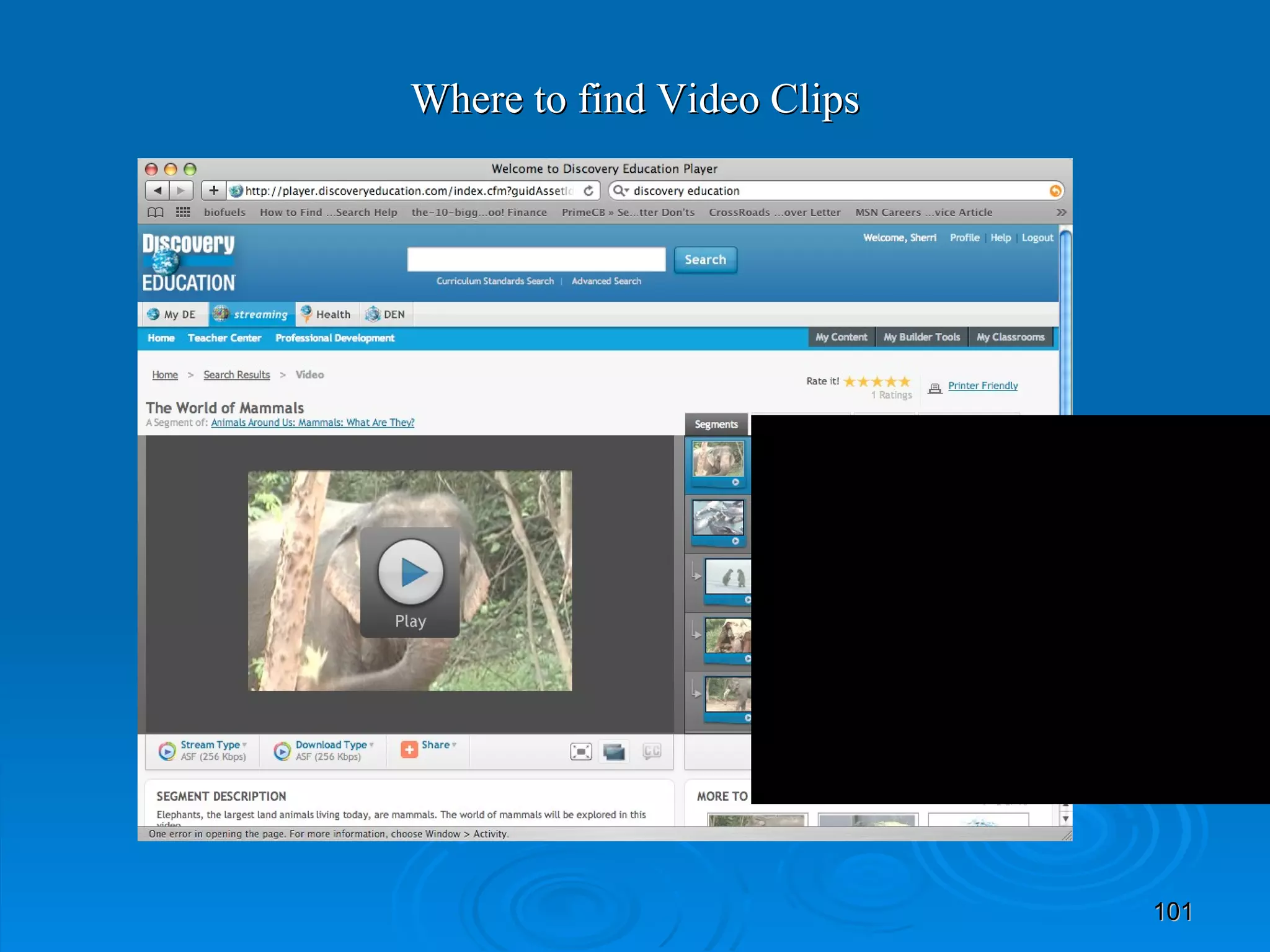
Task: Switch to the DEN tab
Action: click(386, 314)
